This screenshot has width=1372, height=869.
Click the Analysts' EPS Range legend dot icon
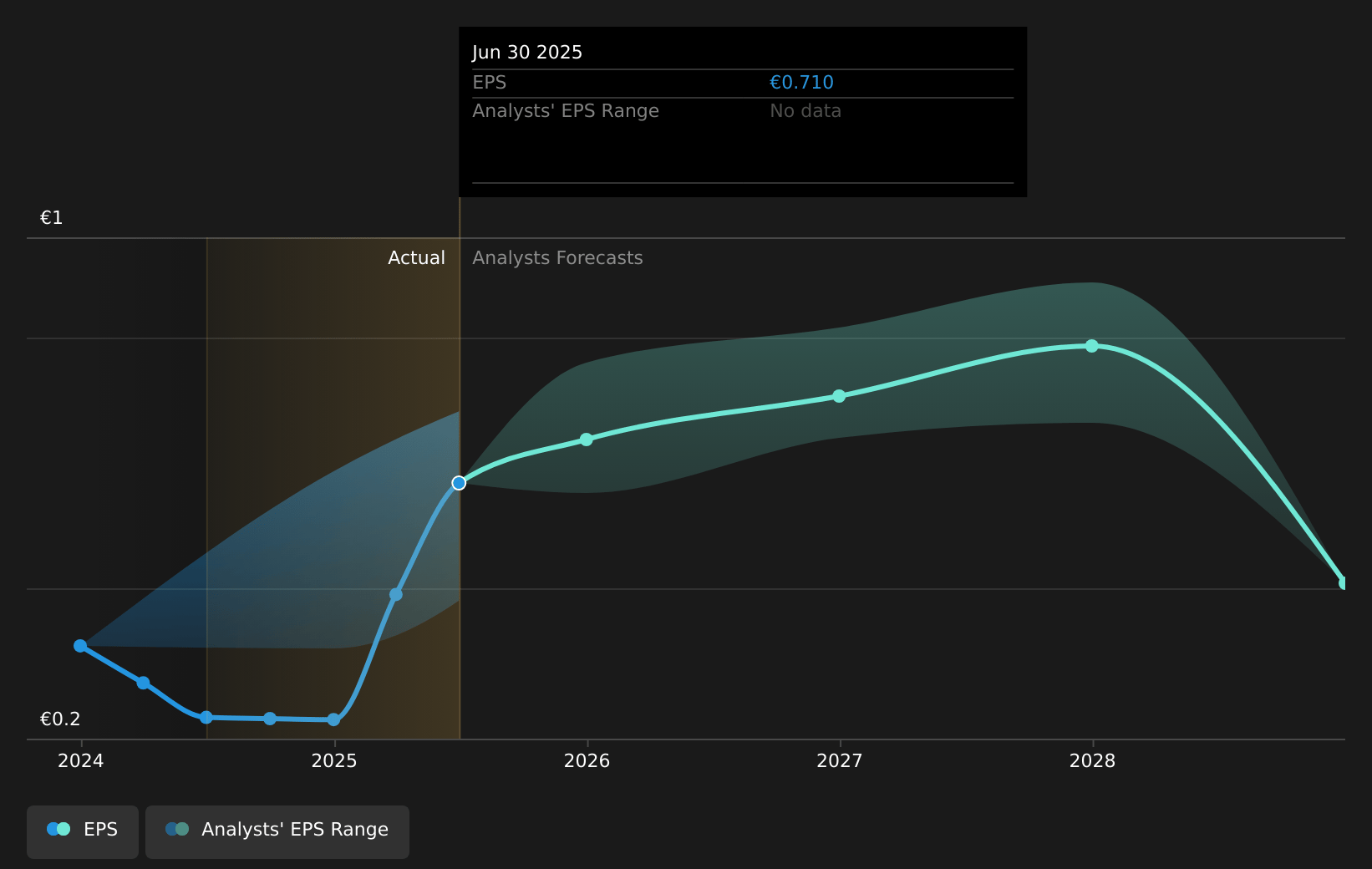177,829
